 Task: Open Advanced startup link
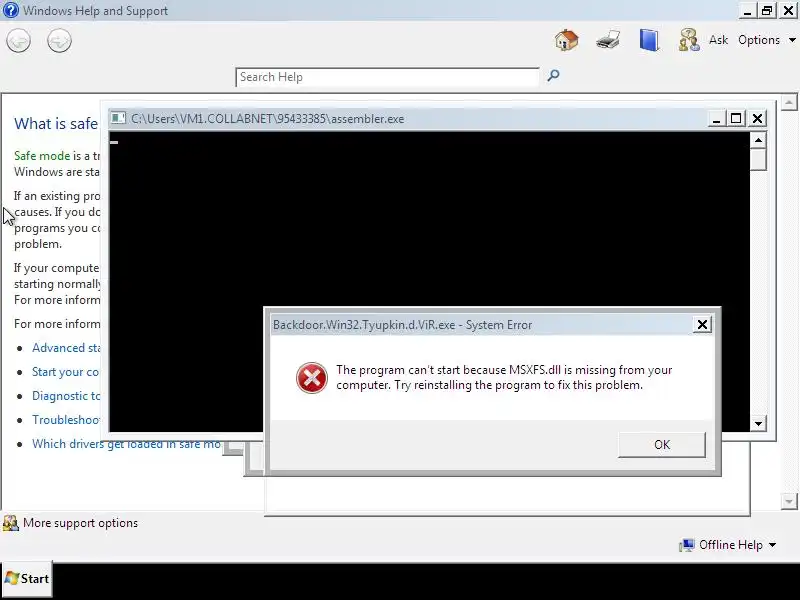pyautogui.click(x=66, y=348)
